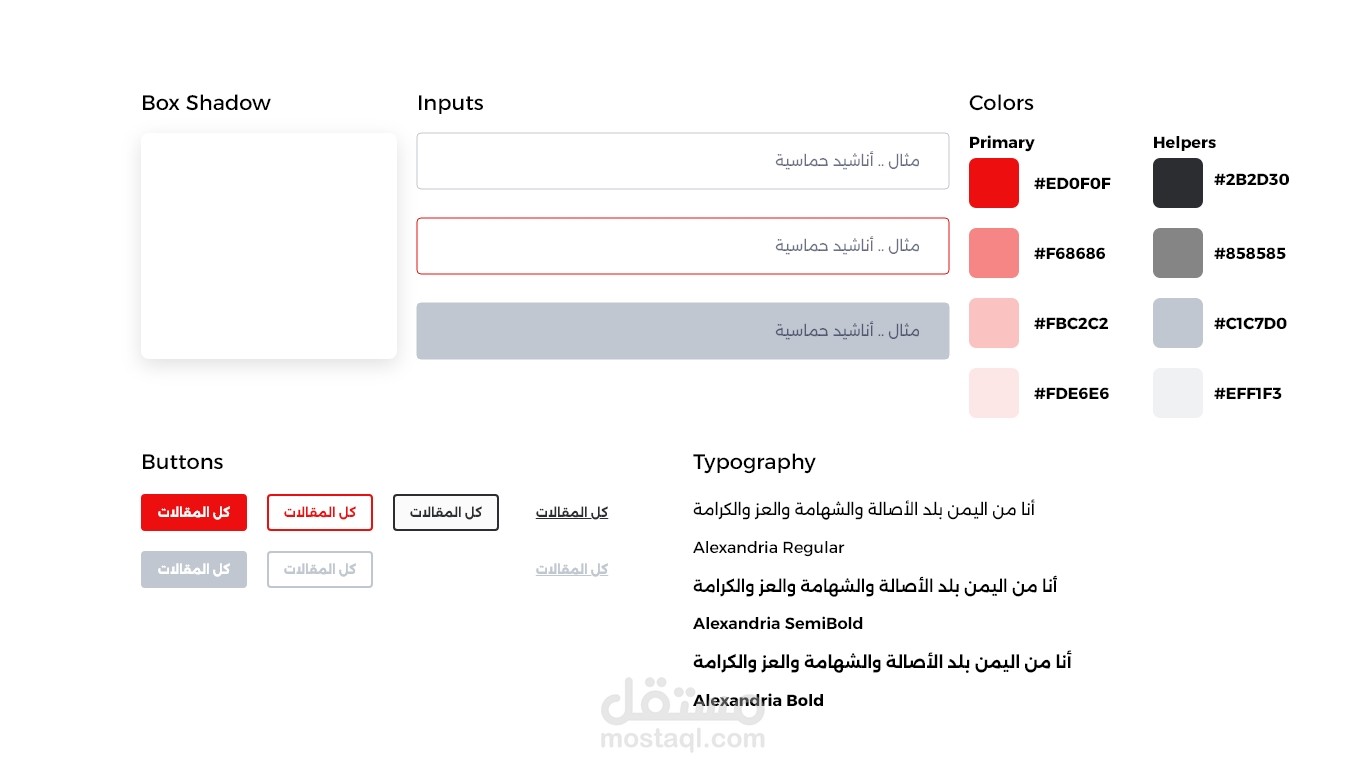Click the gray filled disabled input

coord(683,331)
